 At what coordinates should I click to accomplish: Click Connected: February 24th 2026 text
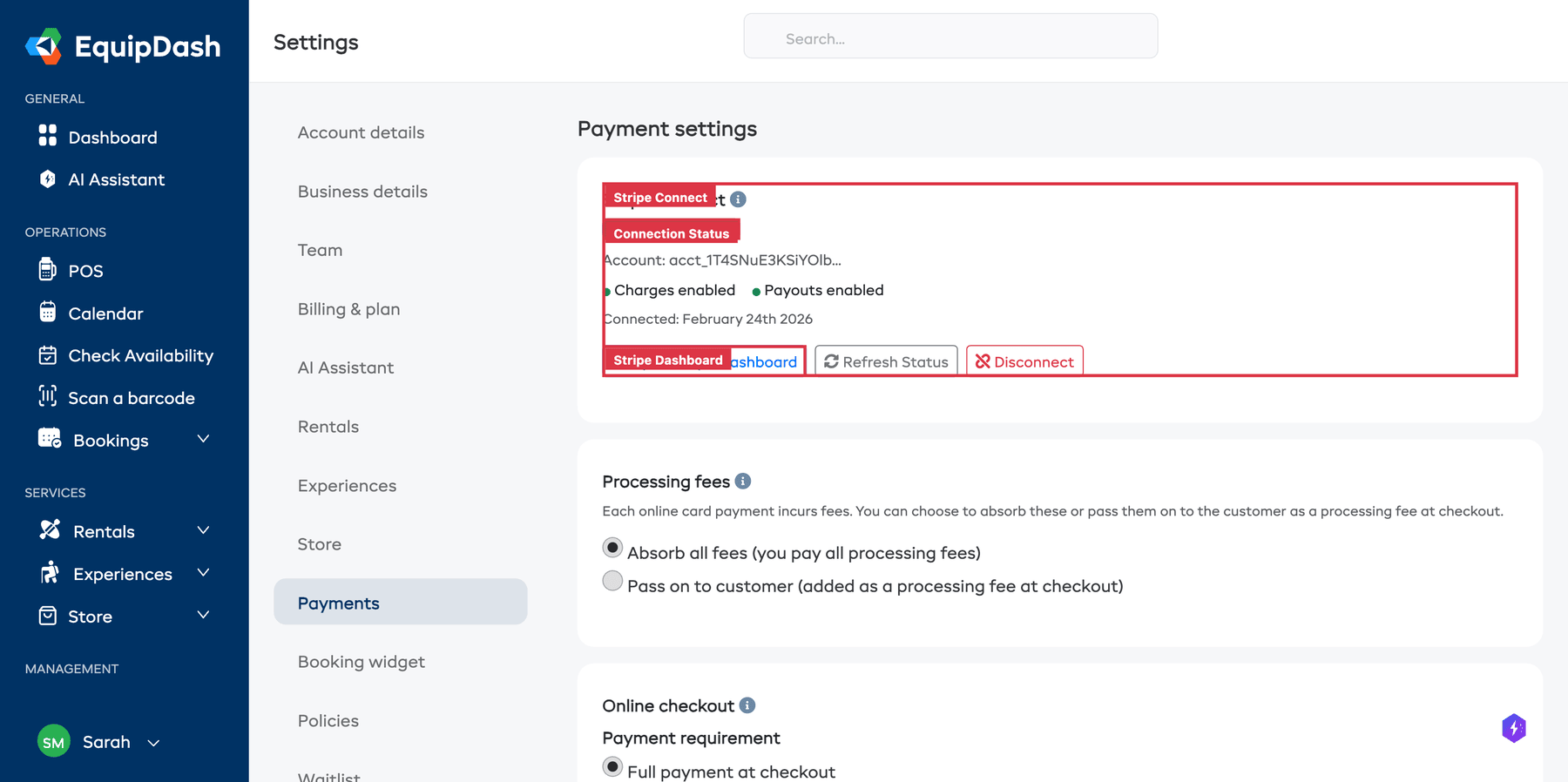[708, 319]
